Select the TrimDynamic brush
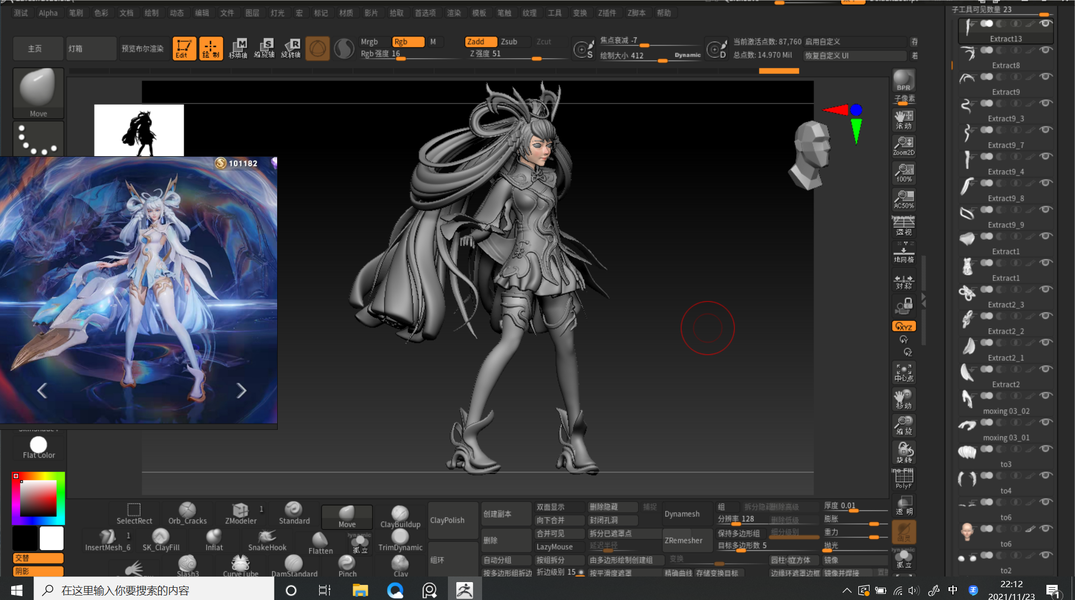This screenshot has width=1075, height=600. pyautogui.click(x=400, y=540)
